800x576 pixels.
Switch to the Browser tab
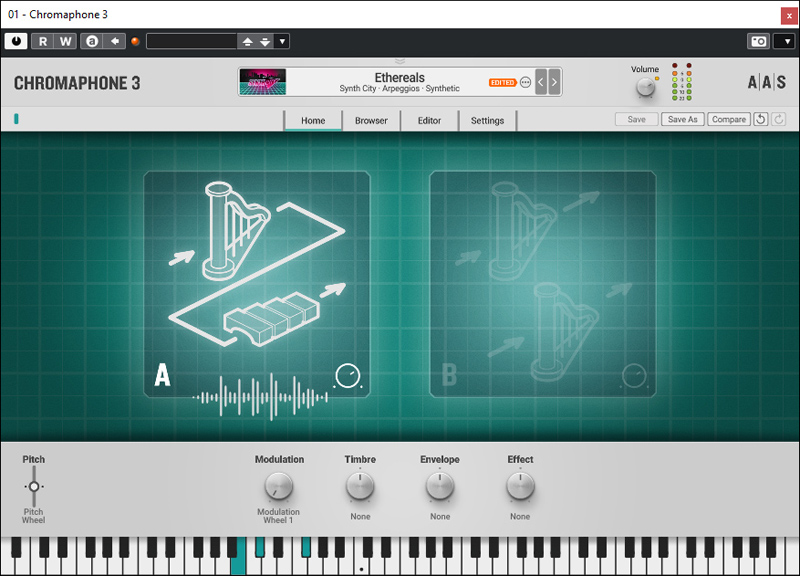coord(371,121)
